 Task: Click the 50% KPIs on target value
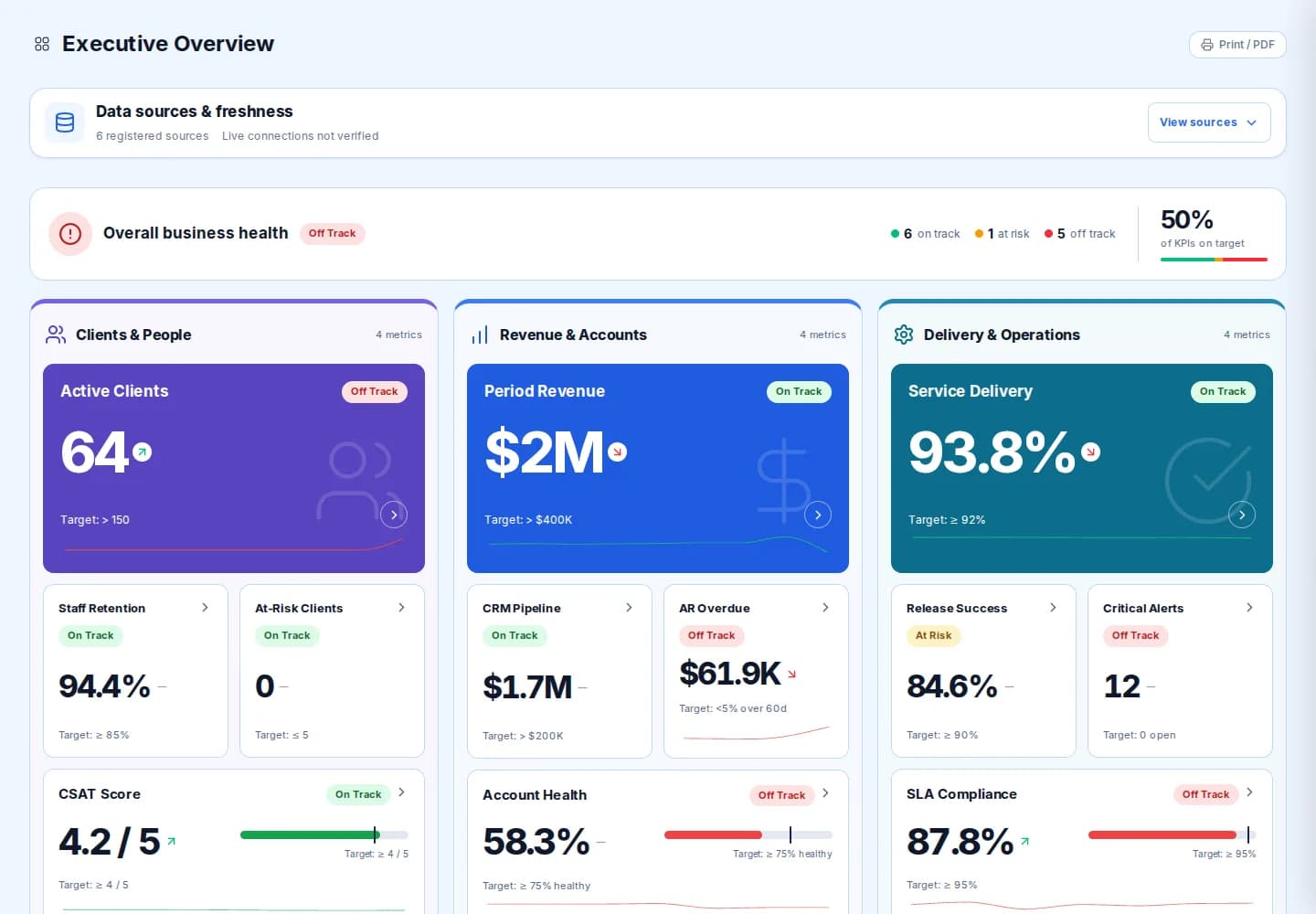(x=1187, y=220)
